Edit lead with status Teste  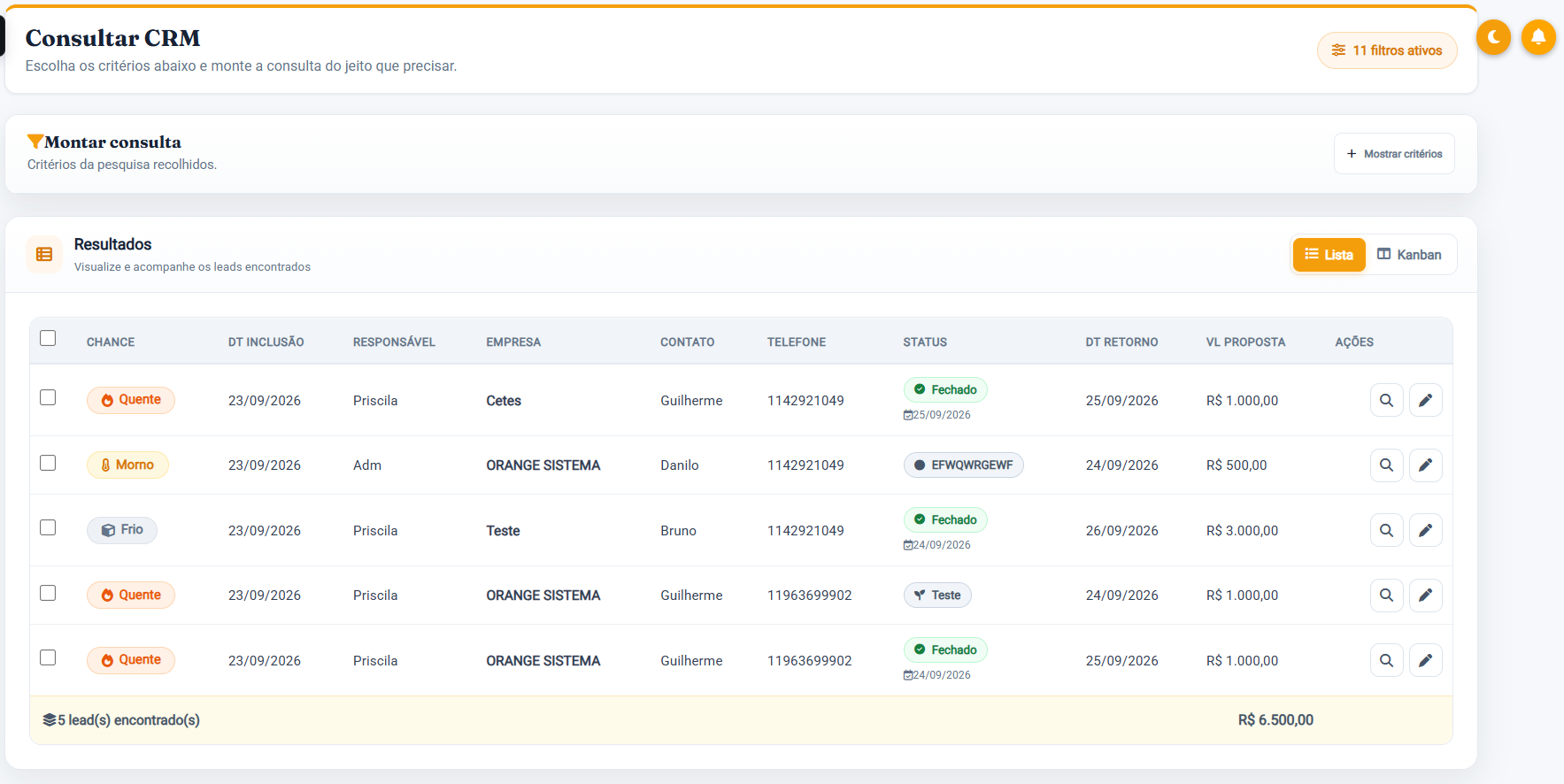pos(1425,595)
